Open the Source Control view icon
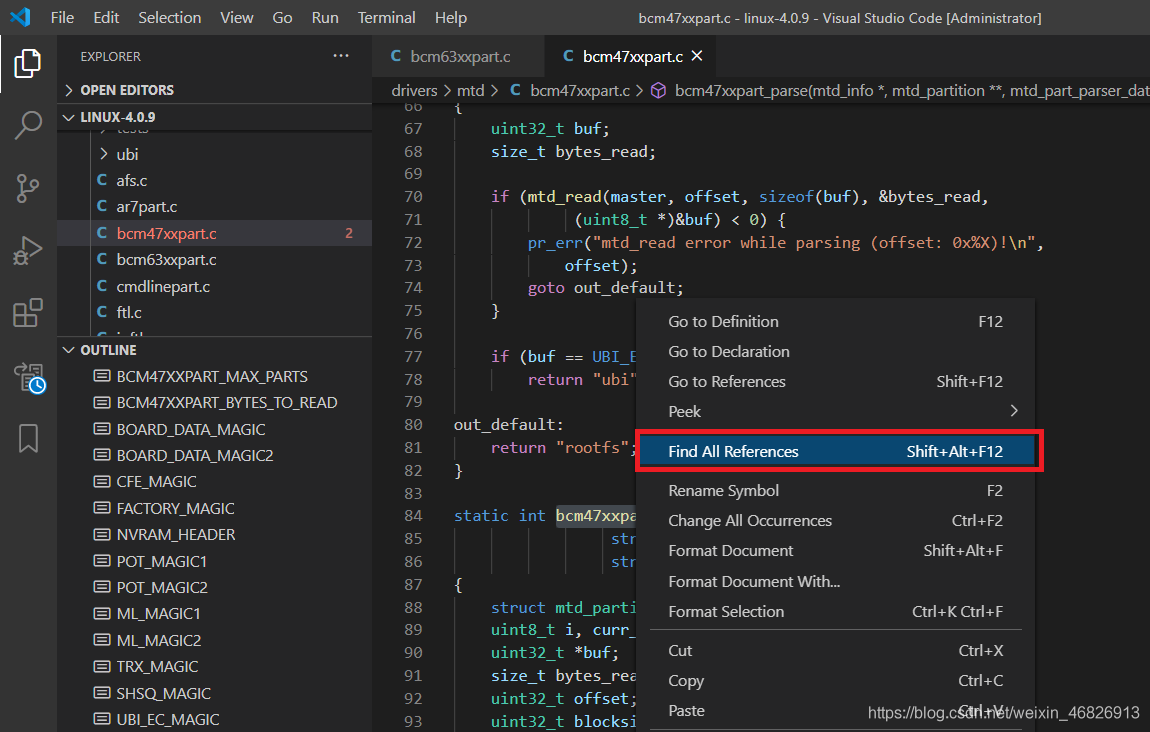The image size is (1150, 732). pyautogui.click(x=28, y=189)
